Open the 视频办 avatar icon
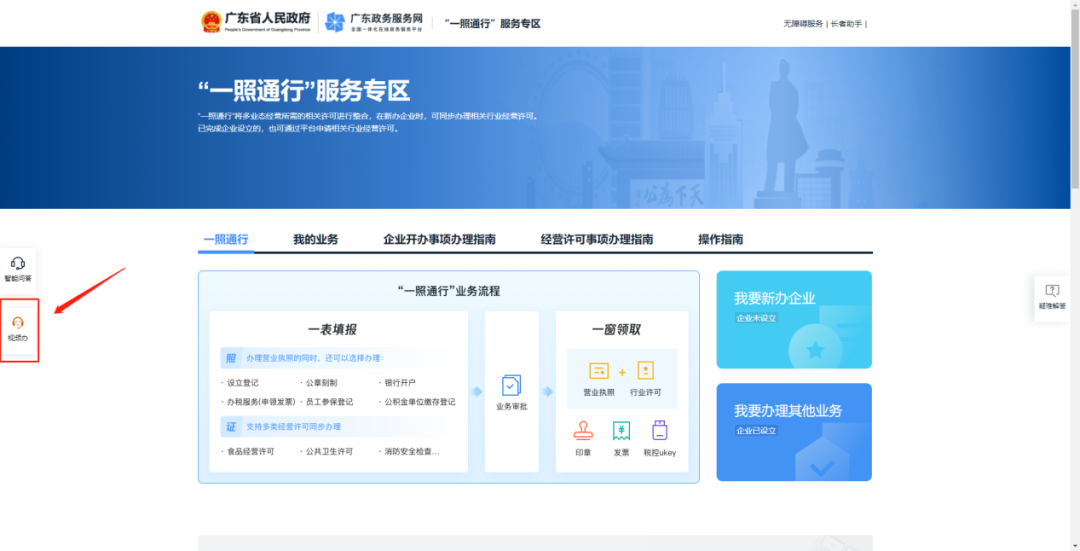 [x=18, y=322]
